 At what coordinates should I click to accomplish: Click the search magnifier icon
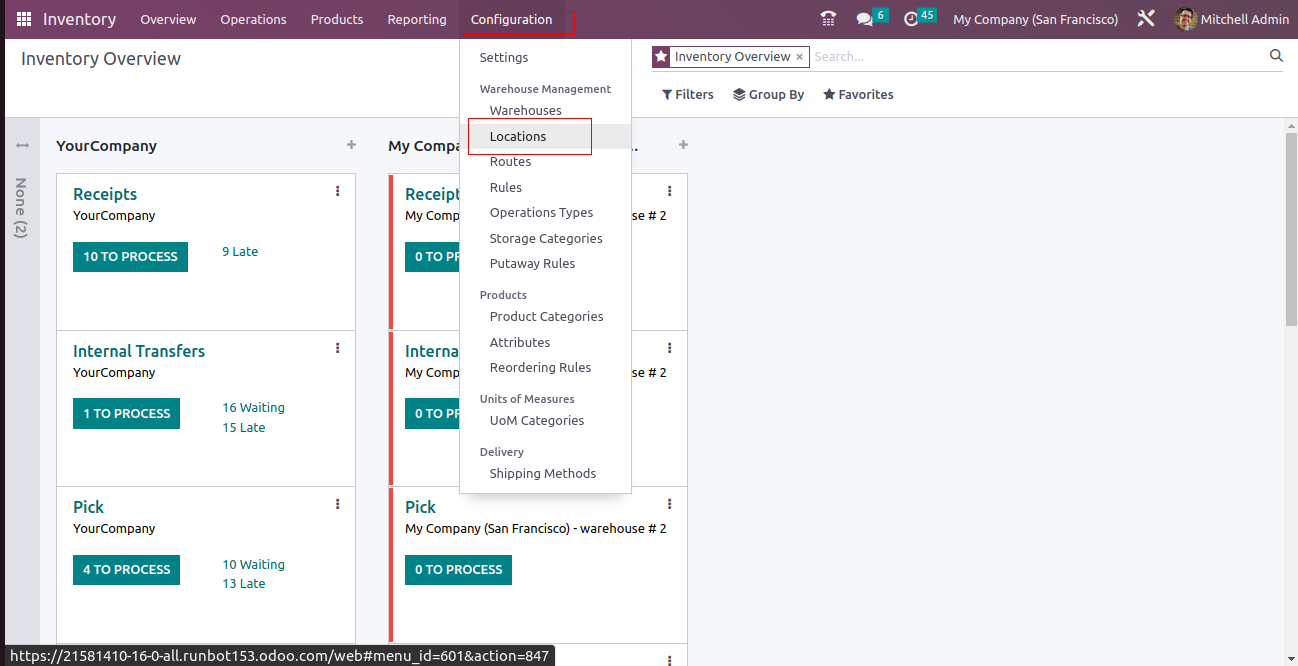[1276, 56]
